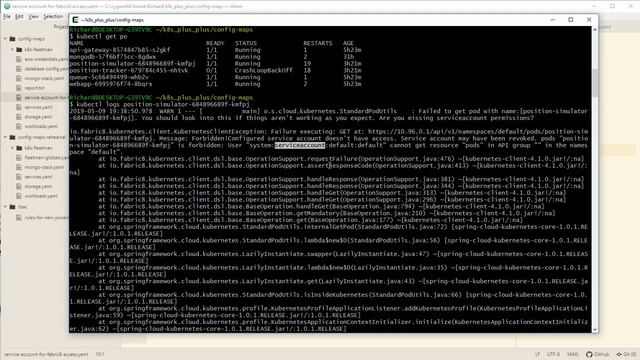Viewport: 640px width, 360px height.
Task: Open storage.yaml under config-maps
Action: pyautogui.click(x=38, y=117)
